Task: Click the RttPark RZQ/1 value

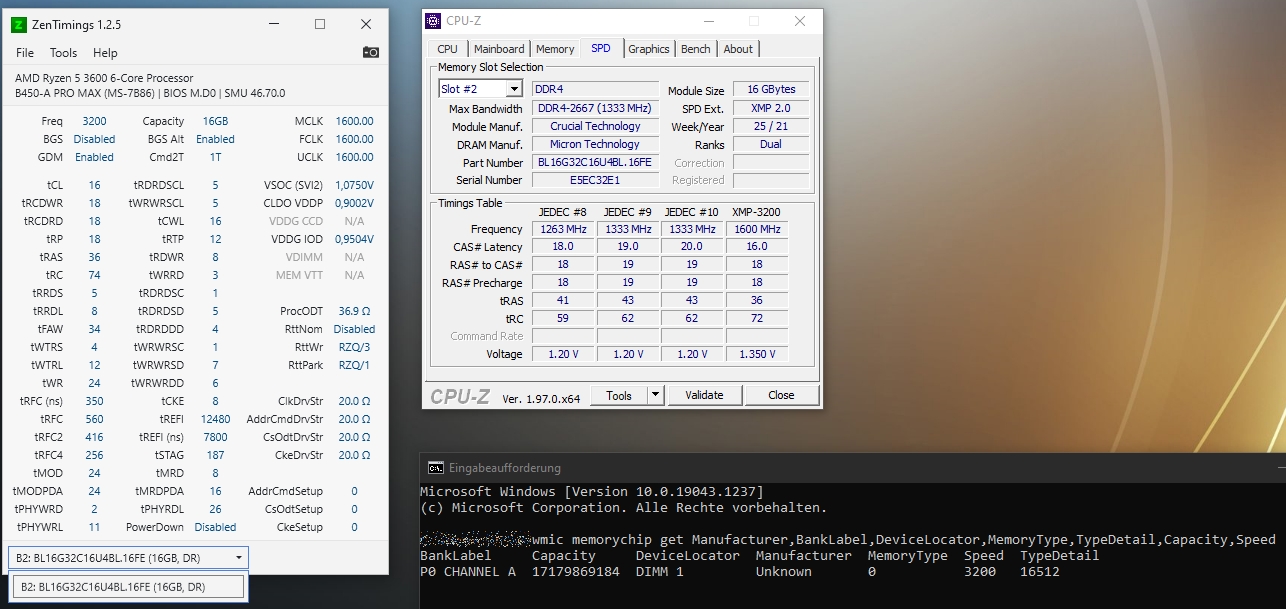Action: pos(354,365)
